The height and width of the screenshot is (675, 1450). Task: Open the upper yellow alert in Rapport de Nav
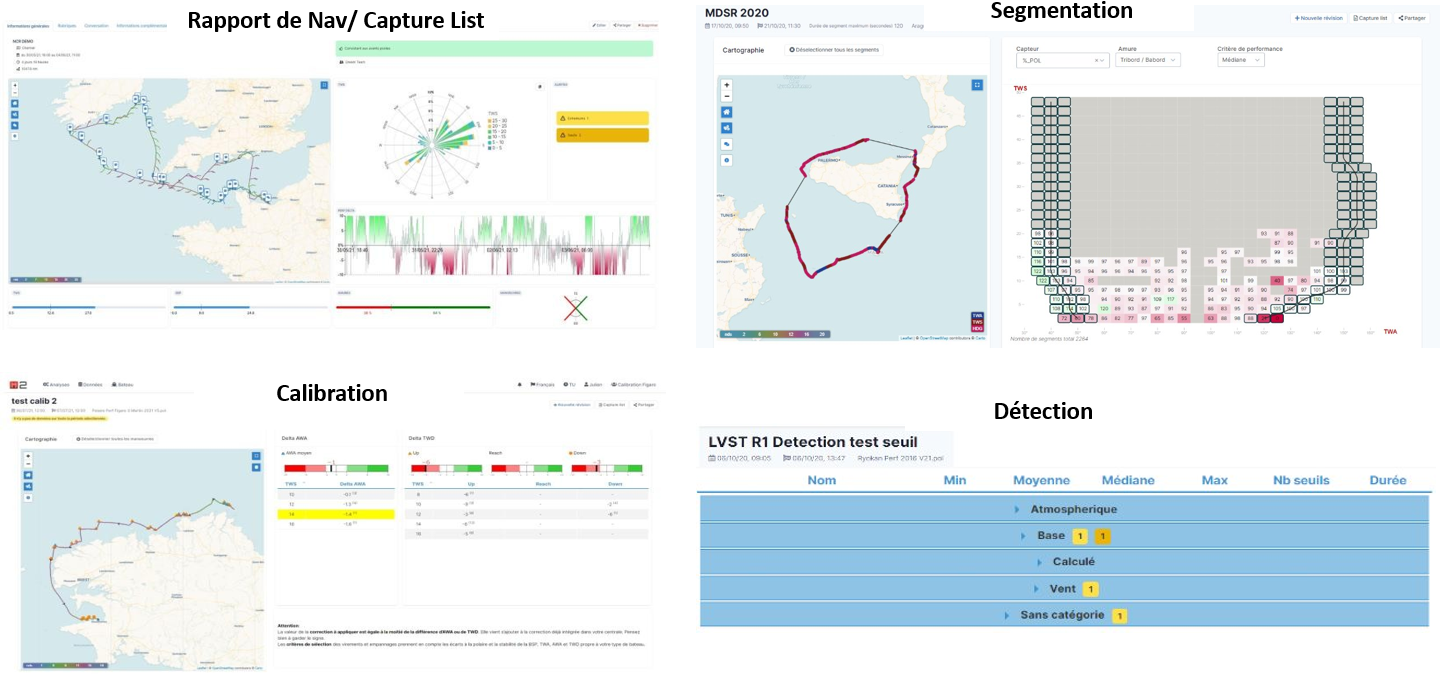pyautogui.click(x=602, y=118)
